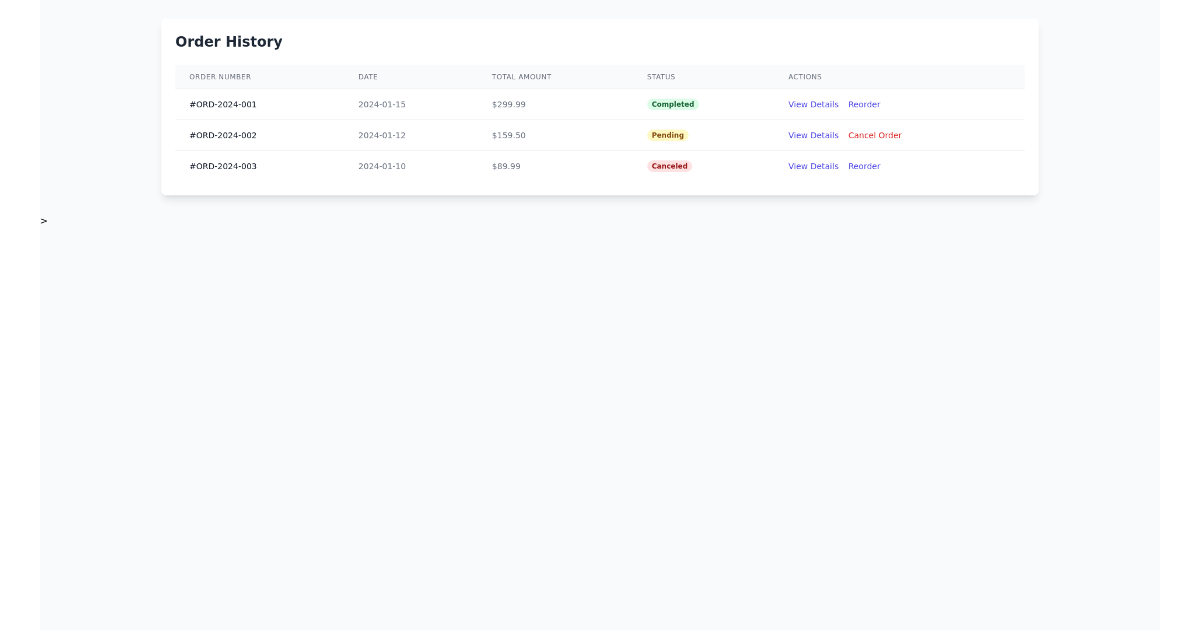The height and width of the screenshot is (630, 1200).
Task: Select the Canceled status badge
Action: pos(669,166)
